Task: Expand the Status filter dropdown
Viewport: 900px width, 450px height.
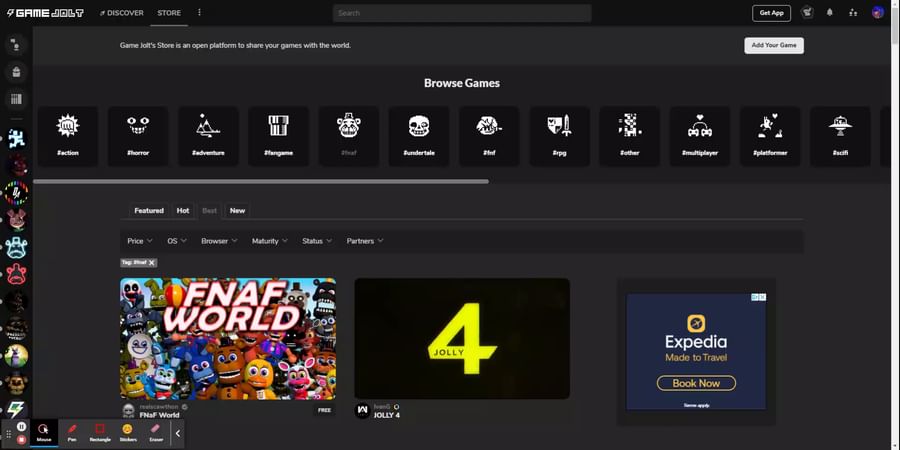Action: pos(317,241)
